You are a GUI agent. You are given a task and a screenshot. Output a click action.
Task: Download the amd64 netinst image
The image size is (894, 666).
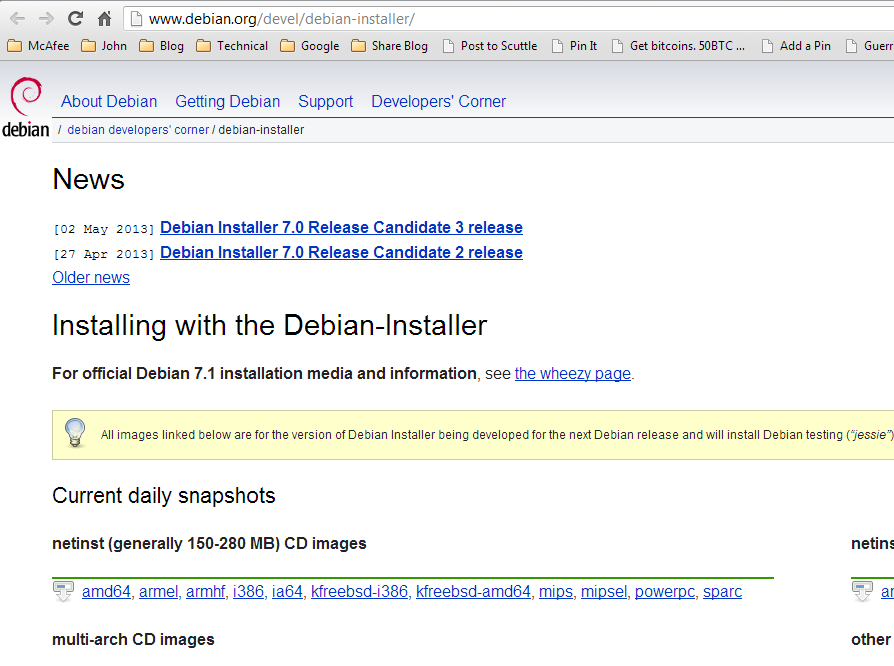[107, 592]
